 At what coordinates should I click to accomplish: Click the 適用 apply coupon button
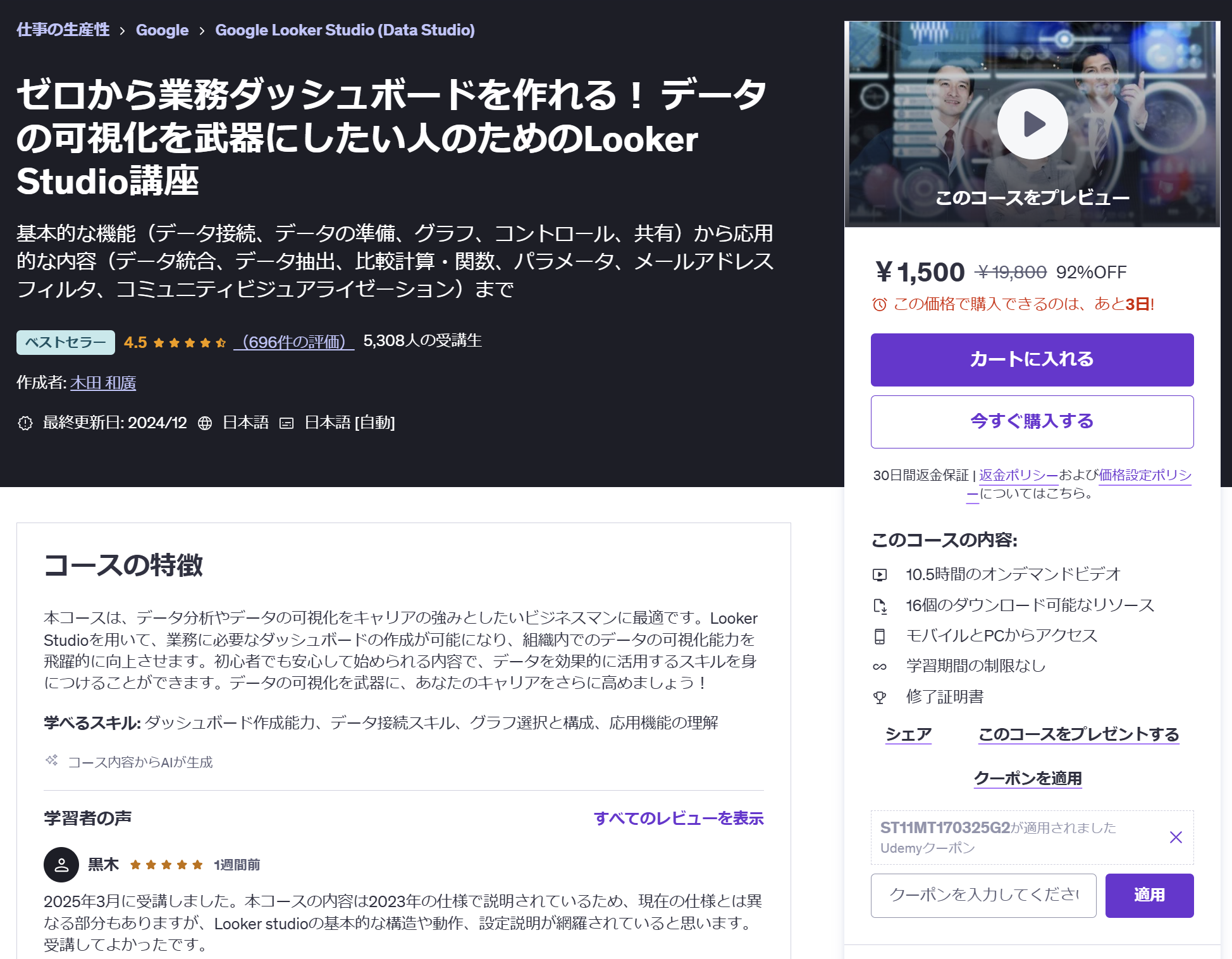tap(1149, 895)
